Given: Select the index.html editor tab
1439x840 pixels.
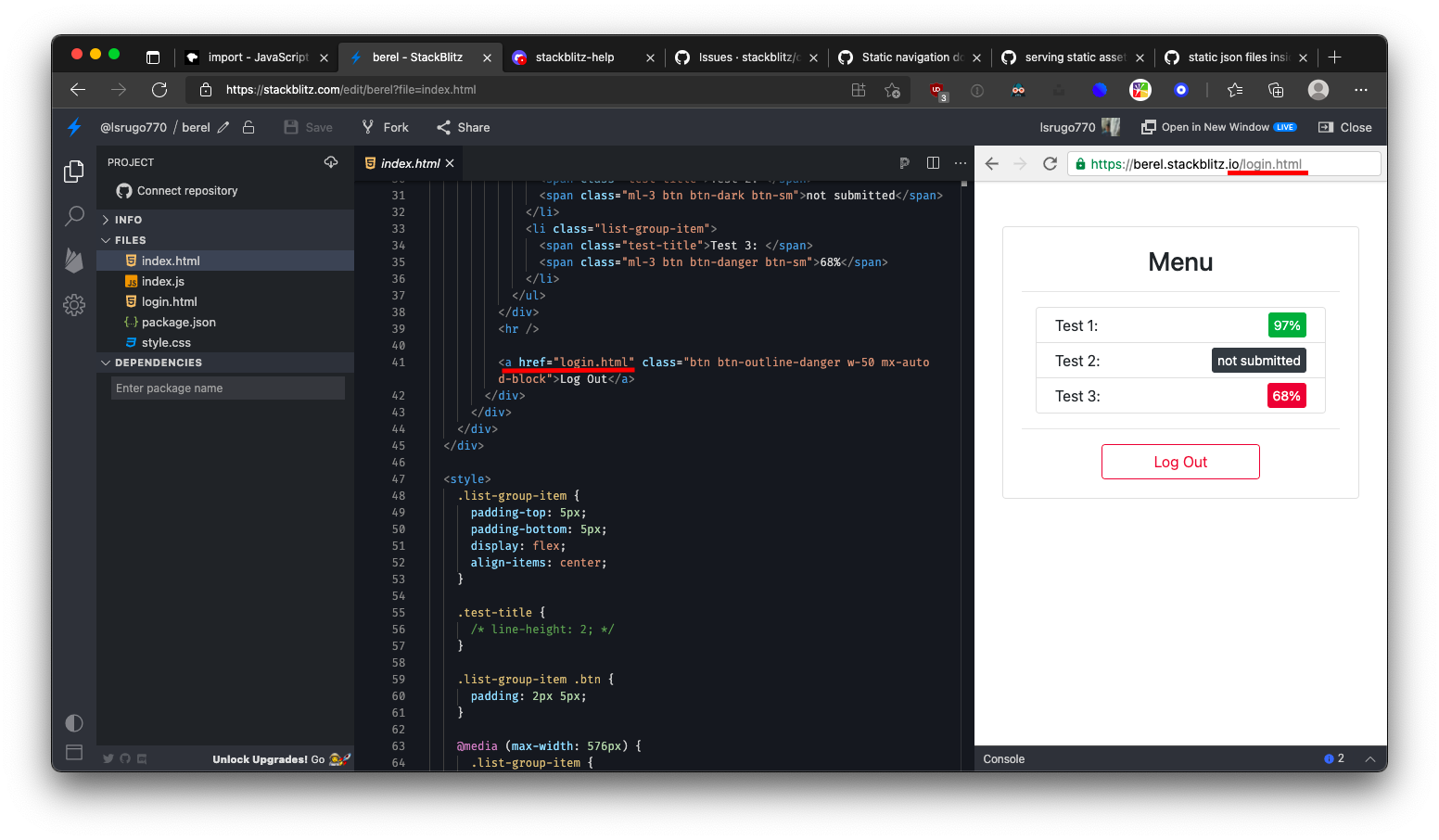Looking at the screenshot, I should (408, 162).
